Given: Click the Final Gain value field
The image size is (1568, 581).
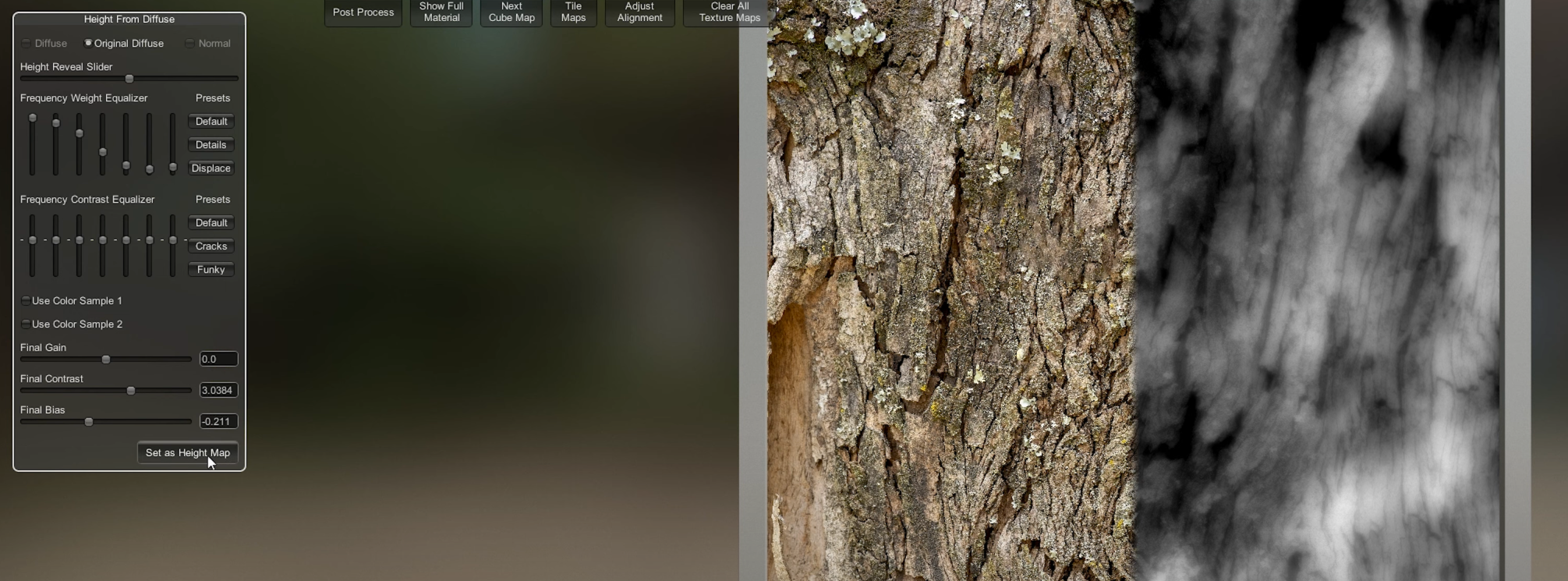Looking at the screenshot, I should click(x=218, y=360).
